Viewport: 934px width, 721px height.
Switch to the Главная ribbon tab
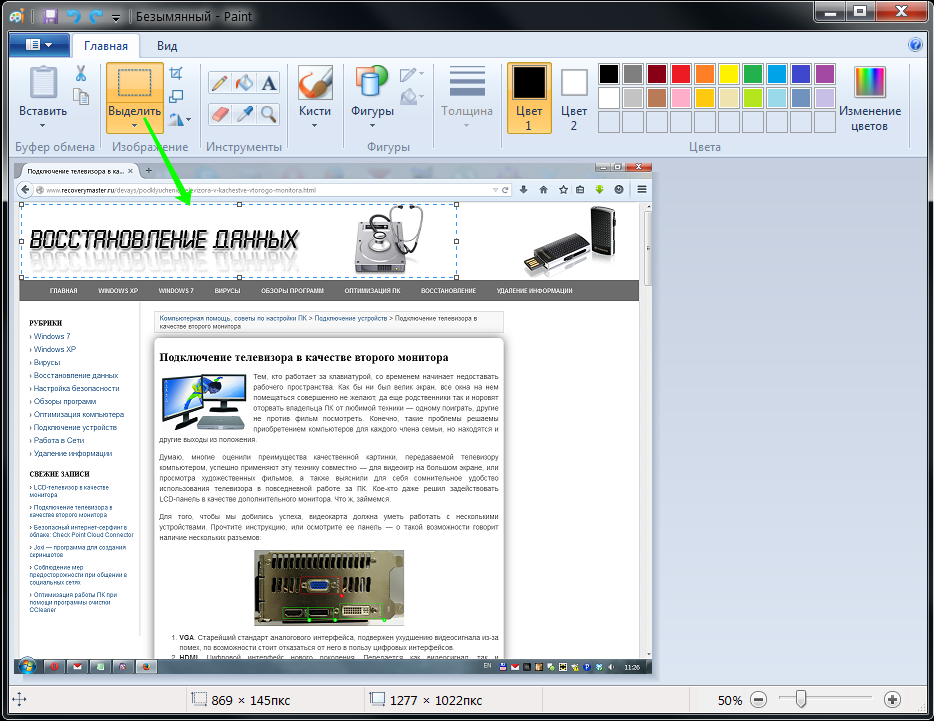point(106,46)
